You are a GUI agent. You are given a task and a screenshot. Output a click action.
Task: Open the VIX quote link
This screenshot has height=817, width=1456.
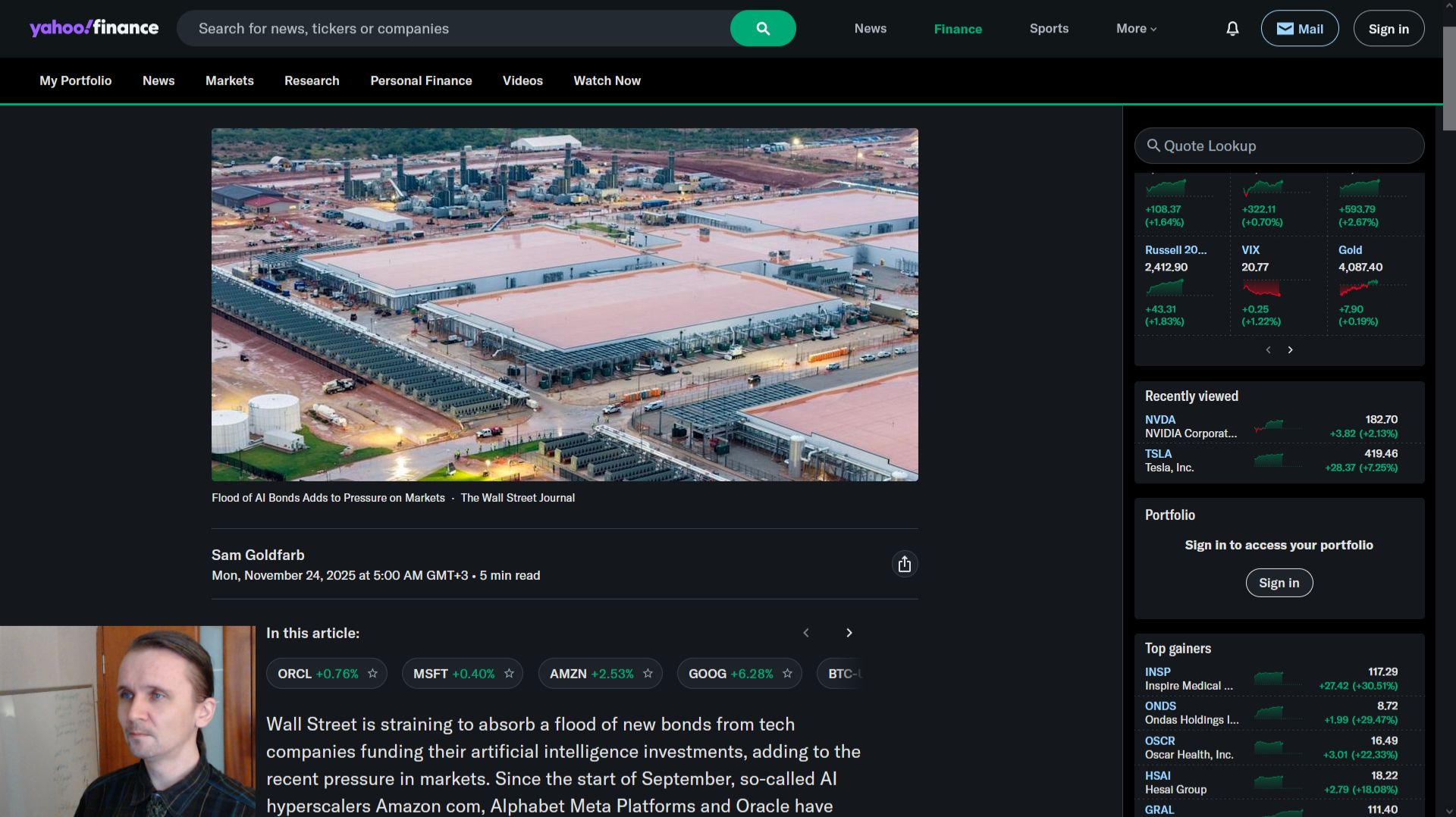pyautogui.click(x=1250, y=249)
